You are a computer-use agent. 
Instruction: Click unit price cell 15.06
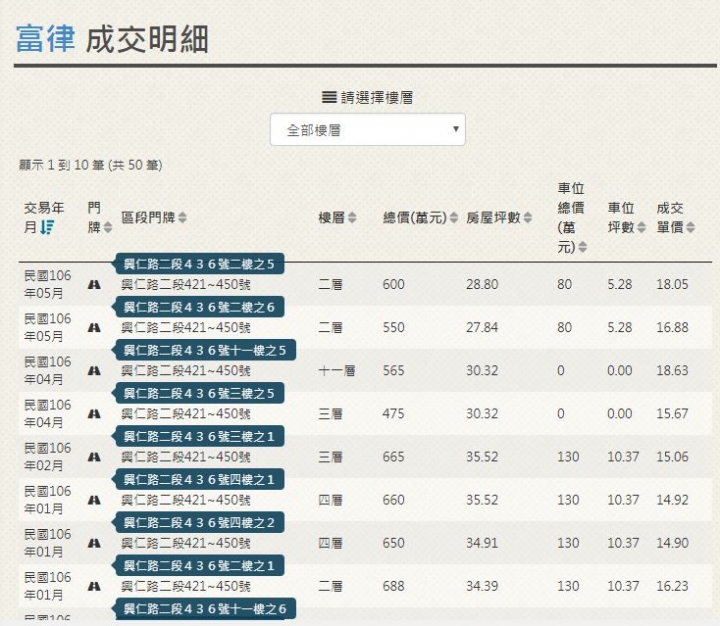point(672,457)
